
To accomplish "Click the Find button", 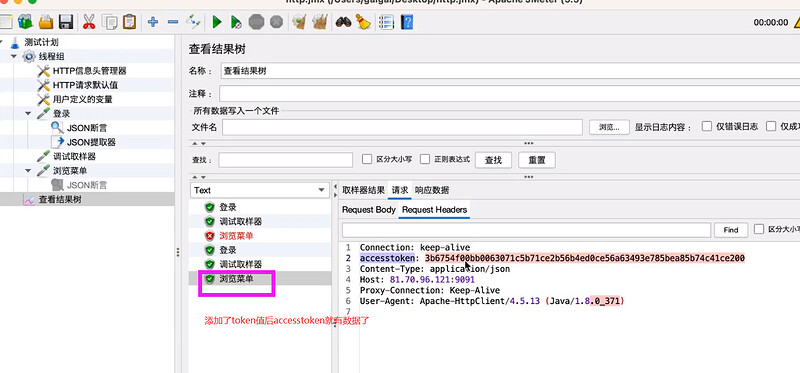I will click(731, 230).
